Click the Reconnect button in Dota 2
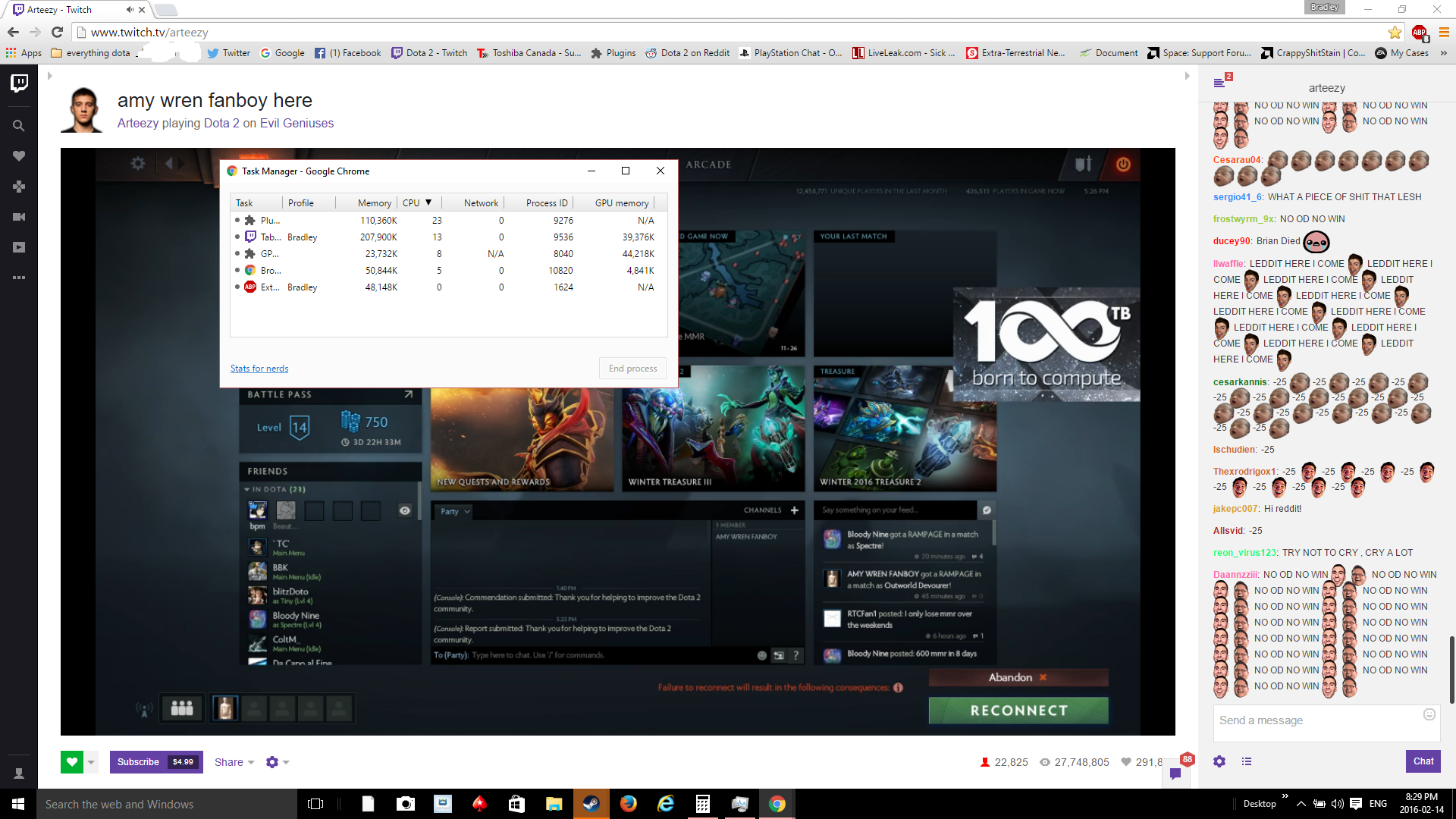This screenshot has width=1456, height=819. (1018, 710)
